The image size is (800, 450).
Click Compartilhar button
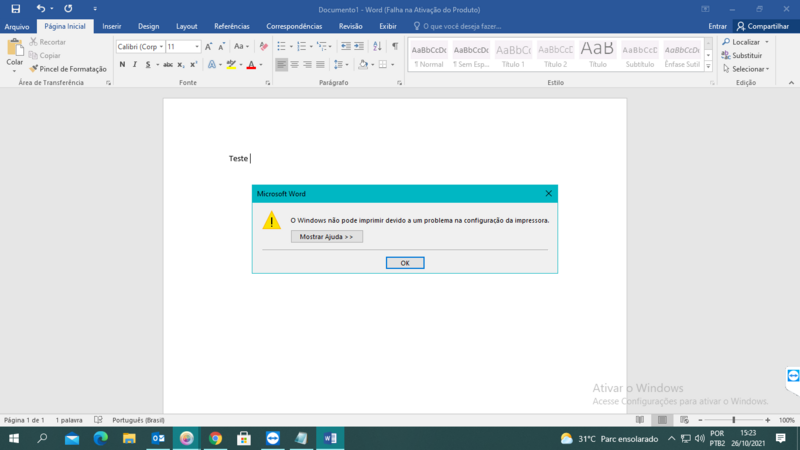[763, 26]
